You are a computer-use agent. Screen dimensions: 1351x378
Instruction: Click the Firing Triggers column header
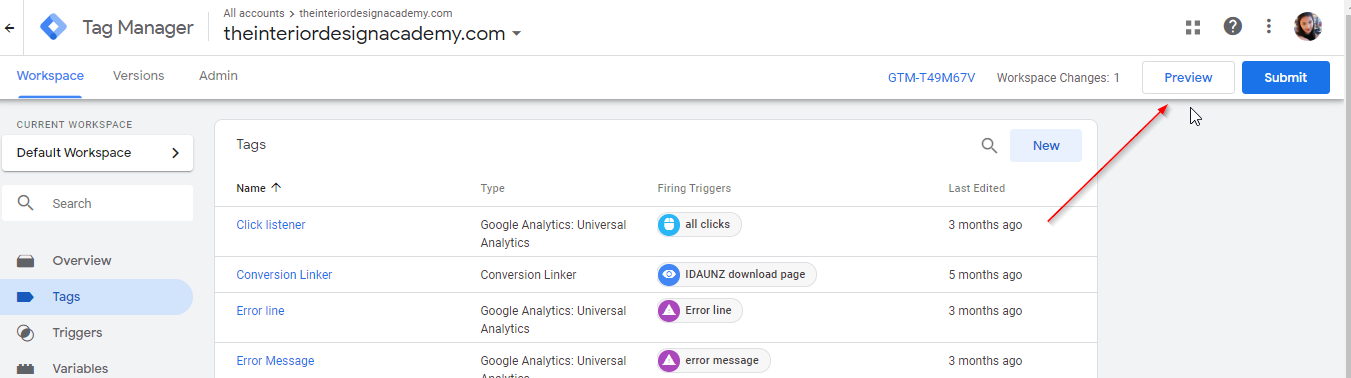pos(694,188)
